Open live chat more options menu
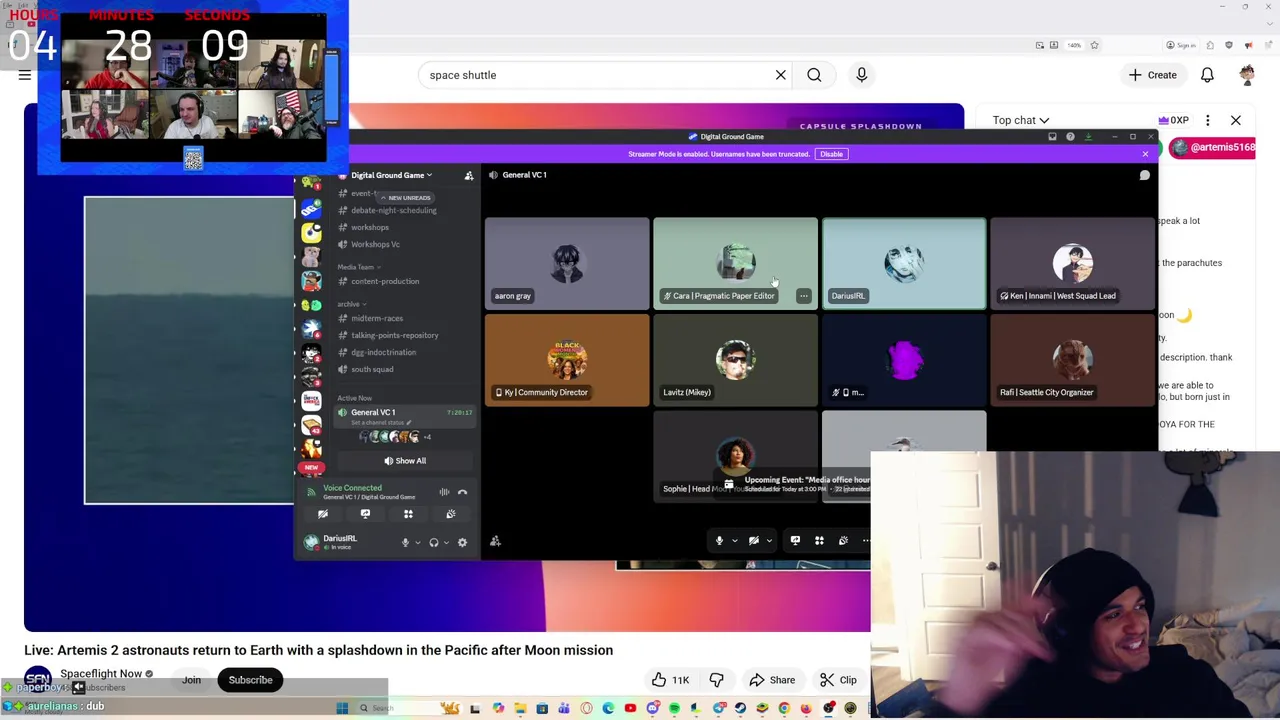This screenshot has width=1280, height=720. point(1207,120)
